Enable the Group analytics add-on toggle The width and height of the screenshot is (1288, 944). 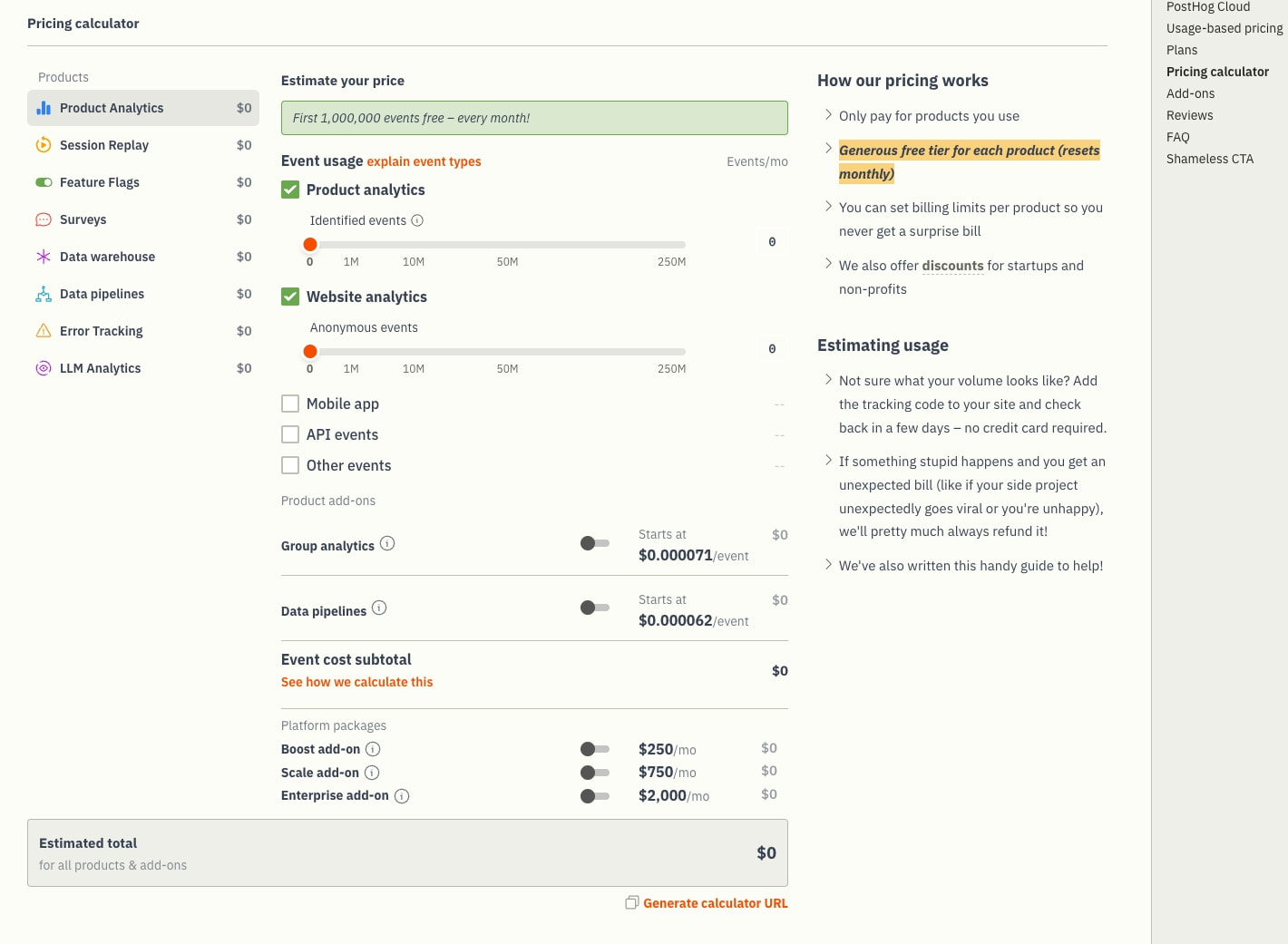pos(595,543)
